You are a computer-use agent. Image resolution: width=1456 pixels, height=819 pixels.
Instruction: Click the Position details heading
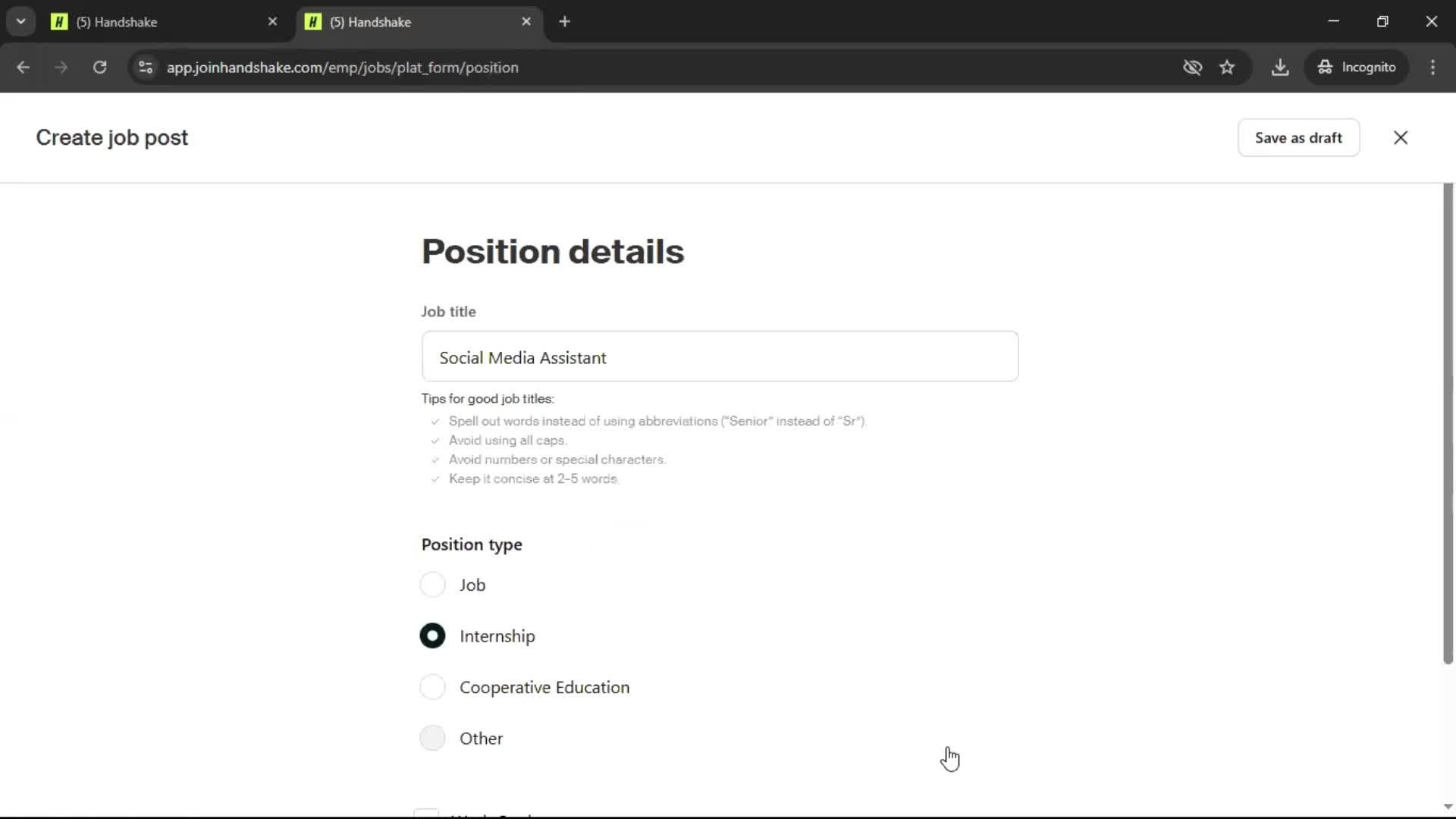point(553,251)
